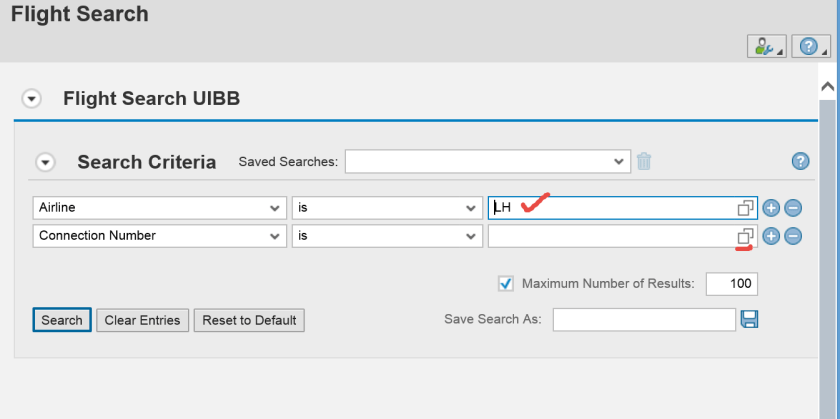Remove the Connection Number criterion row
This screenshot has width=840, height=419.
(x=792, y=236)
